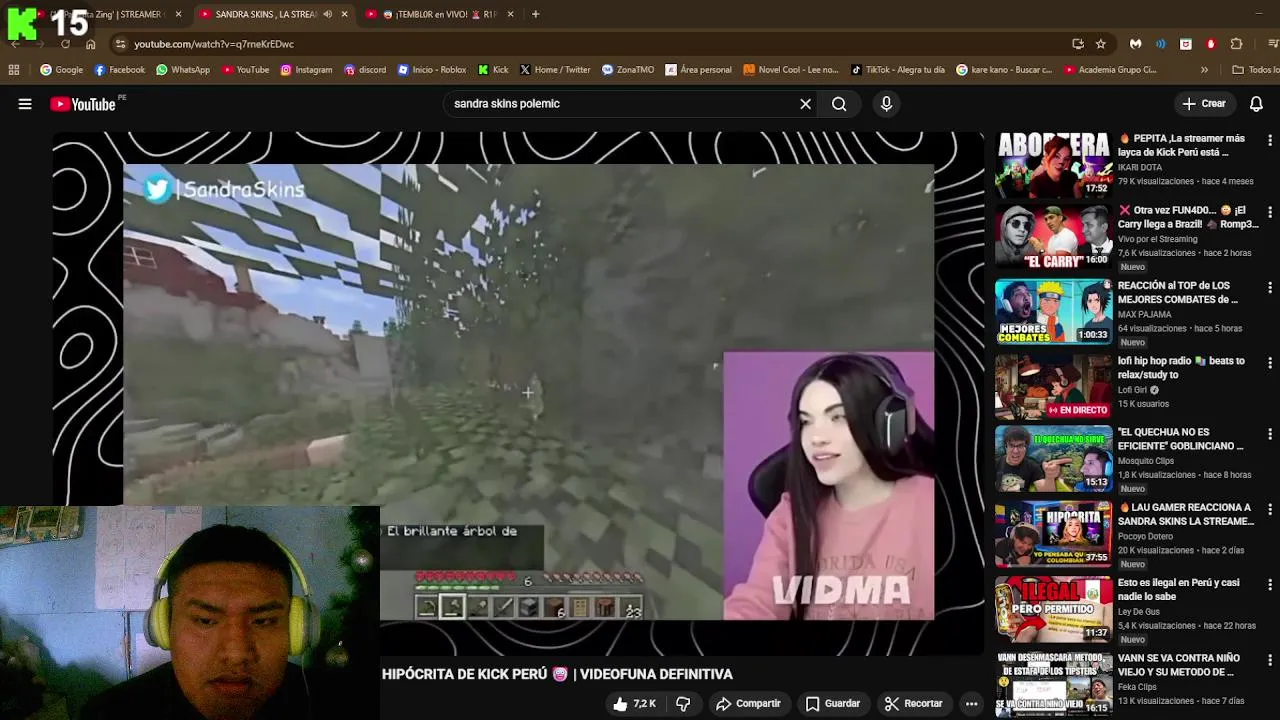This screenshot has height=720, width=1280.
Task: Click the install app icon in address bar
Action: pos(1077,44)
